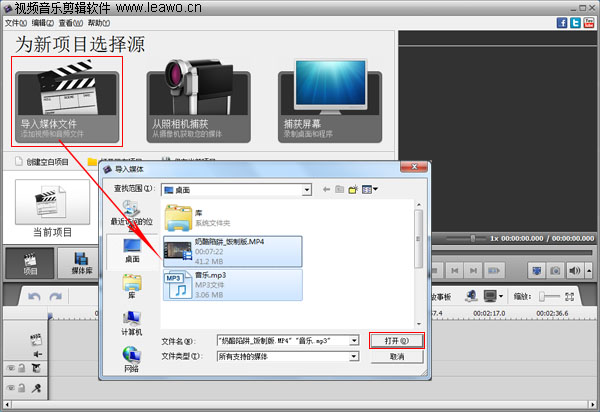Click the zoom-to-fit timeline icon
Image resolution: width=600 pixels, height=412 pixels.
[x=569, y=296]
